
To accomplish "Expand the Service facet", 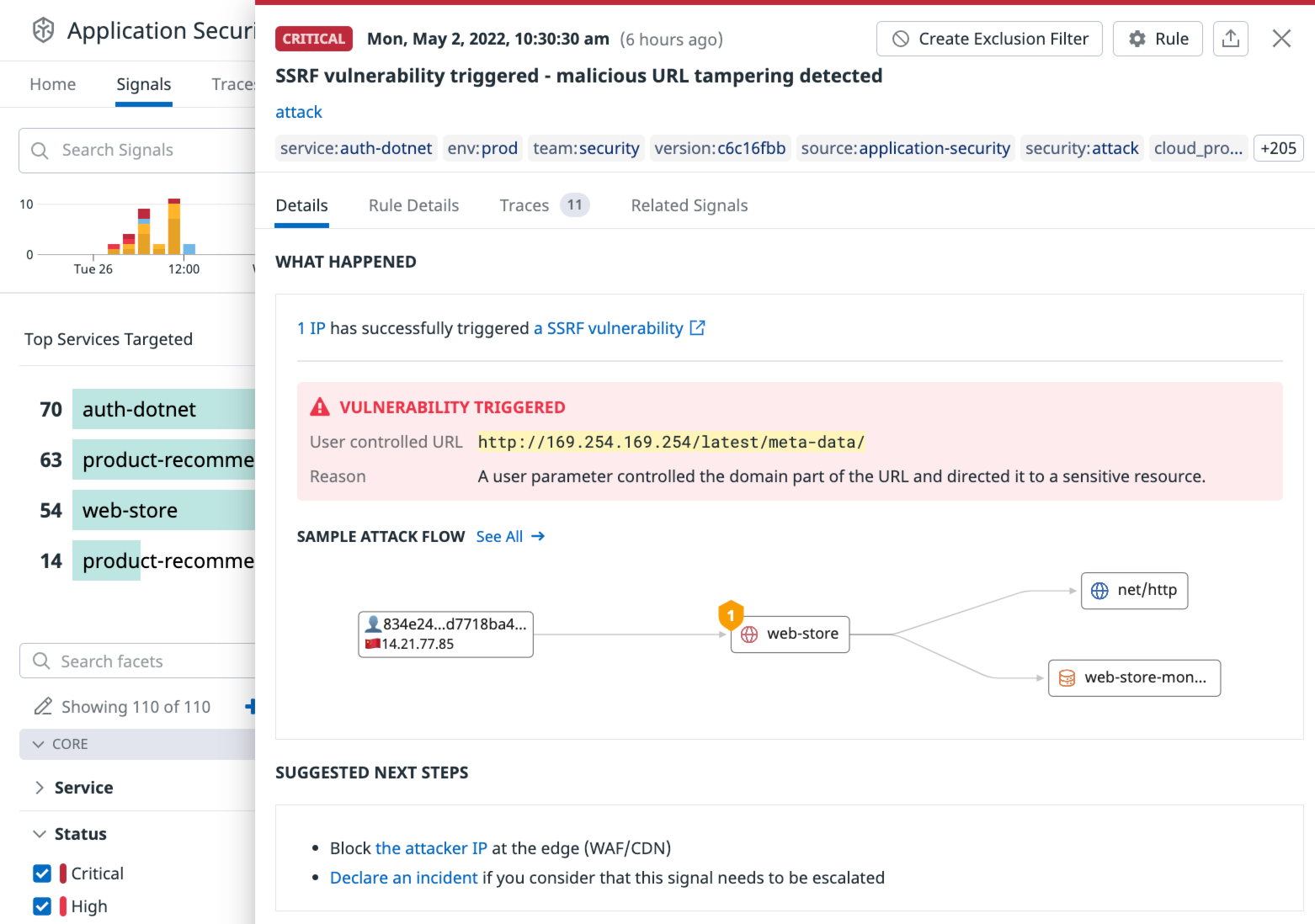I will [x=40, y=788].
